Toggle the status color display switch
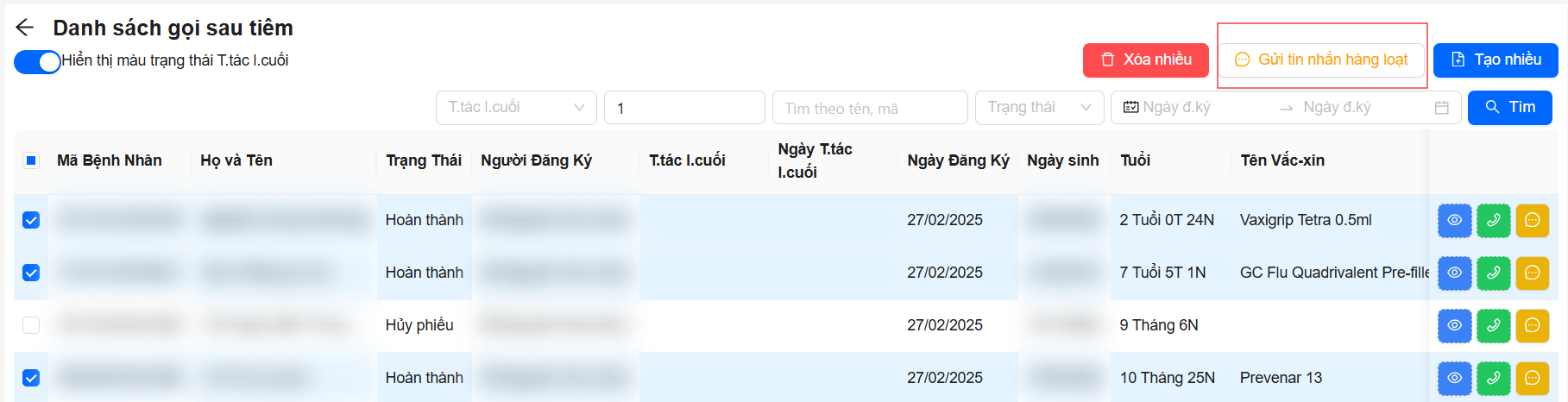 point(37,61)
